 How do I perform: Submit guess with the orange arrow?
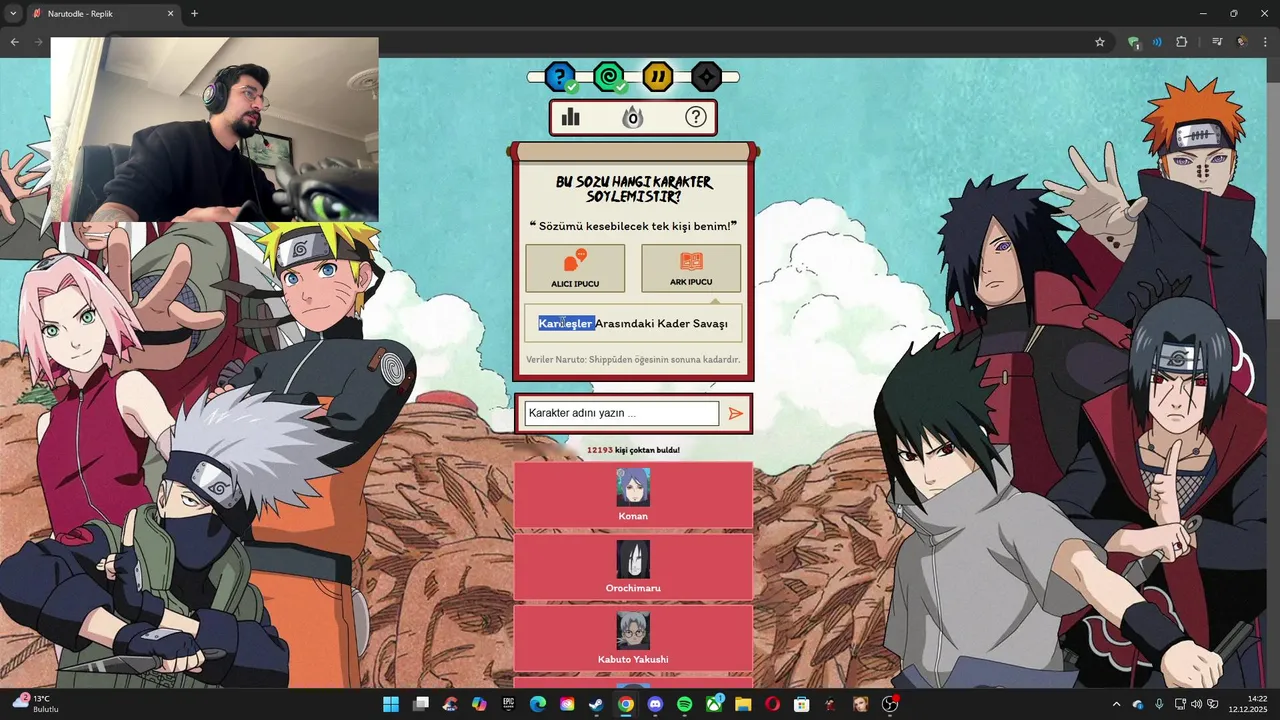(736, 413)
